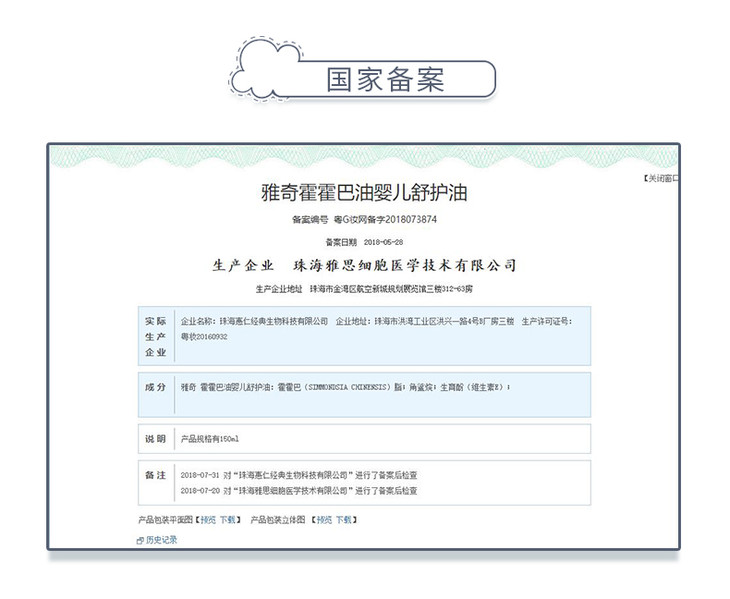Viewport: 730px width, 599px height.
Task: Select the 实际生产企业 row label
Action: click(x=155, y=337)
